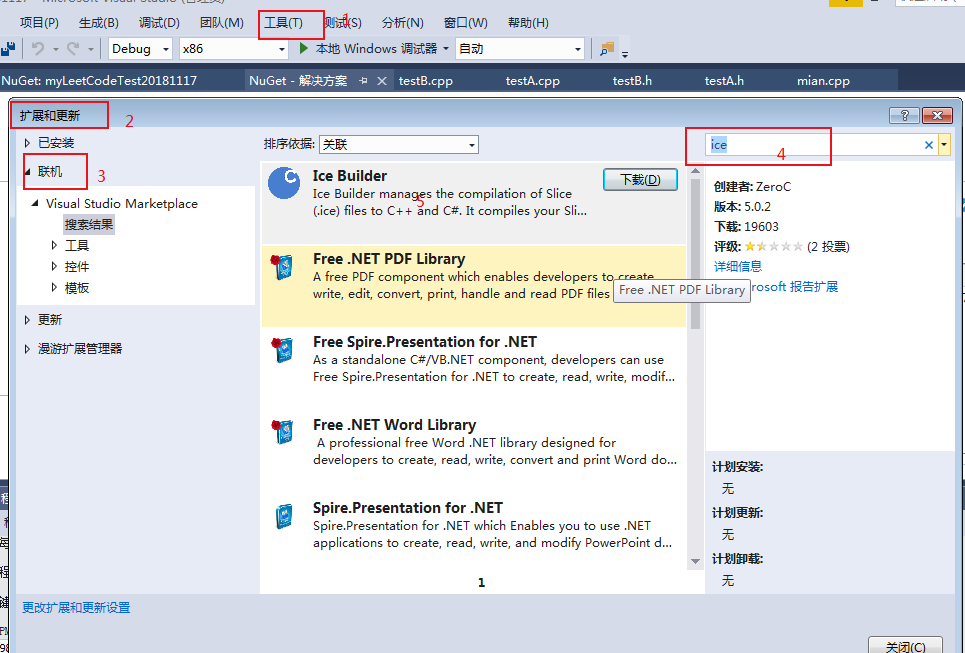Click the Undo arrow icon
Viewport: 965px width, 653px height.
(38, 49)
